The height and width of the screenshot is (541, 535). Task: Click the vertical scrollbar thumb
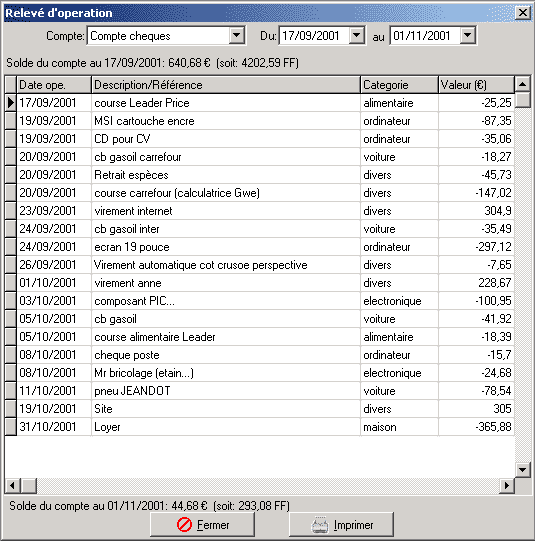[x=523, y=100]
